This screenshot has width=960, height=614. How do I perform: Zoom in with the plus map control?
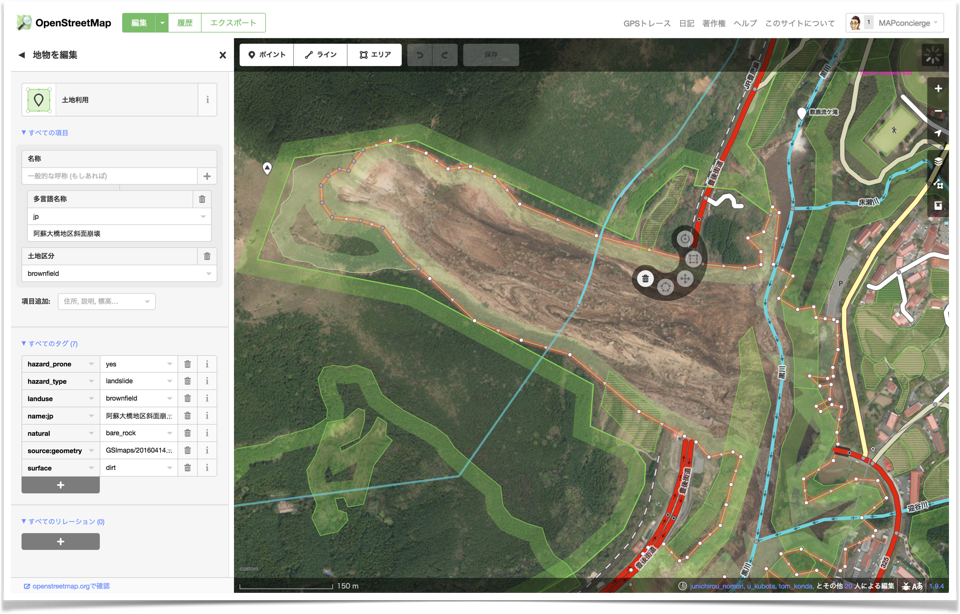[x=937, y=88]
